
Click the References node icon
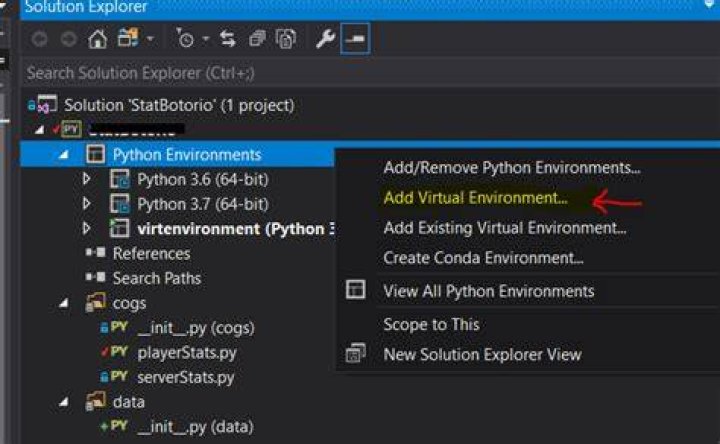[96, 253]
